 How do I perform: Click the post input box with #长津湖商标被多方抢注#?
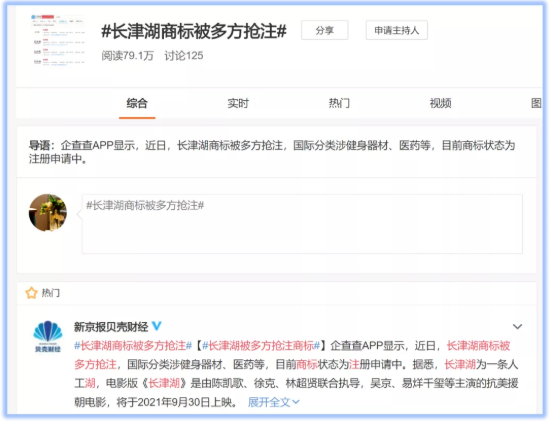click(x=302, y=224)
